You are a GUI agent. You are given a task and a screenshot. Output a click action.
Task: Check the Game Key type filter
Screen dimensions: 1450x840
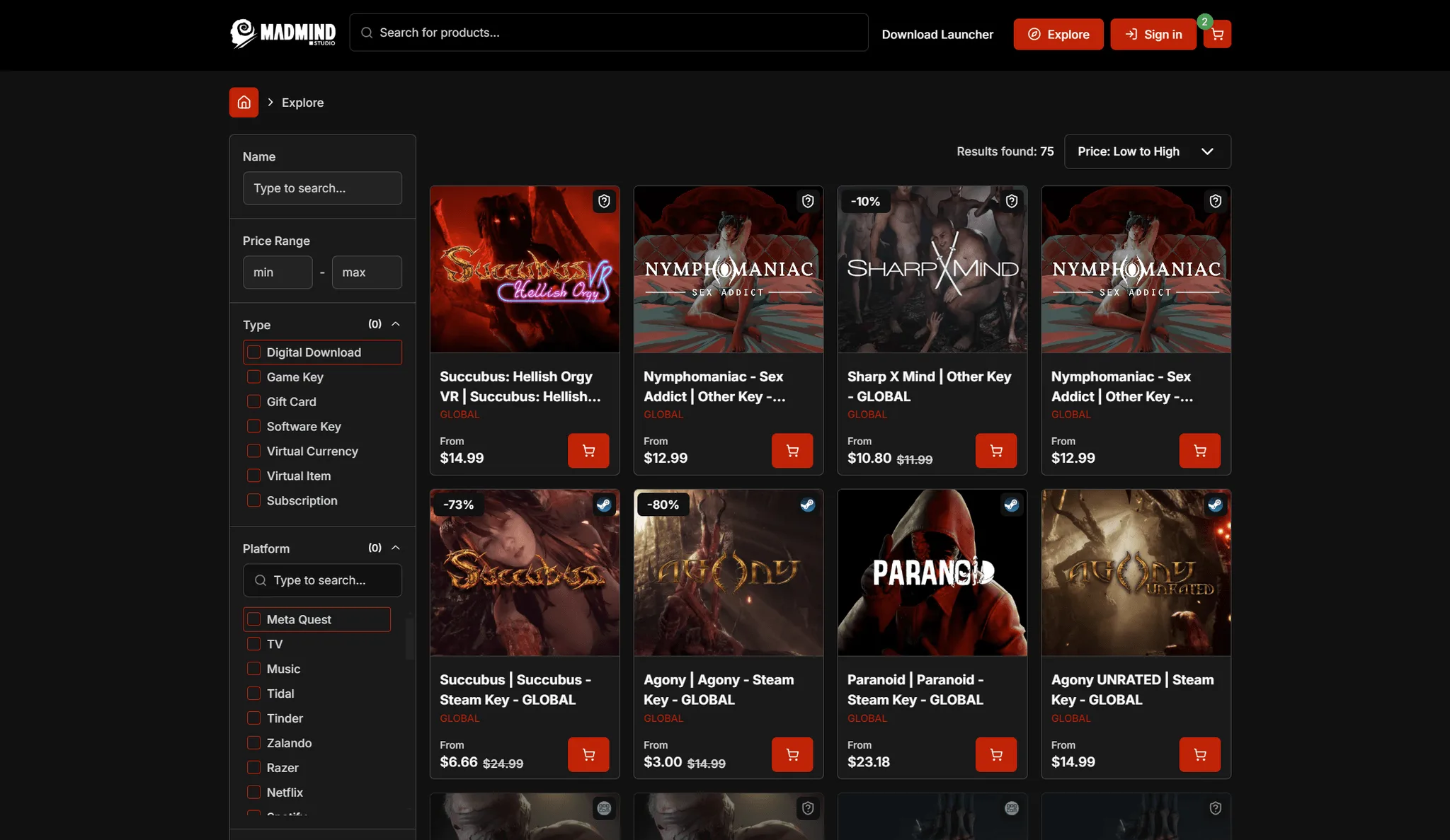(x=253, y=377)
